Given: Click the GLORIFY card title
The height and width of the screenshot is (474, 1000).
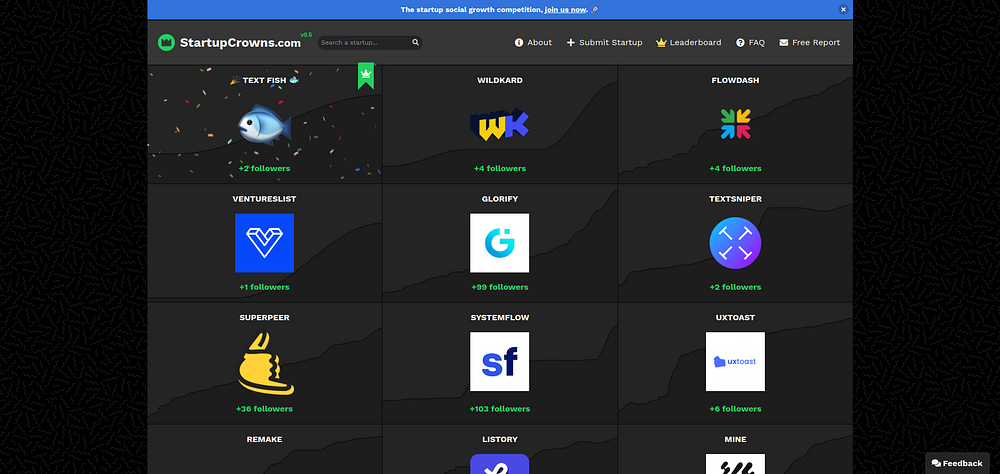Looking at the screenshot, I should (x=500, y=199).
